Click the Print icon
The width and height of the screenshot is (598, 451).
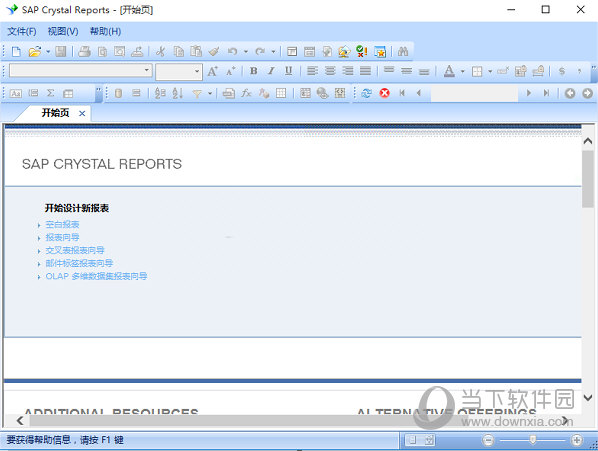[84, 51]
